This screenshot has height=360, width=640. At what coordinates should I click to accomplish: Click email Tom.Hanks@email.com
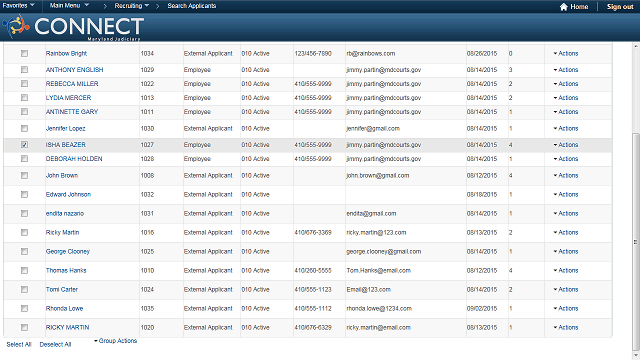[x=378, y=271]
